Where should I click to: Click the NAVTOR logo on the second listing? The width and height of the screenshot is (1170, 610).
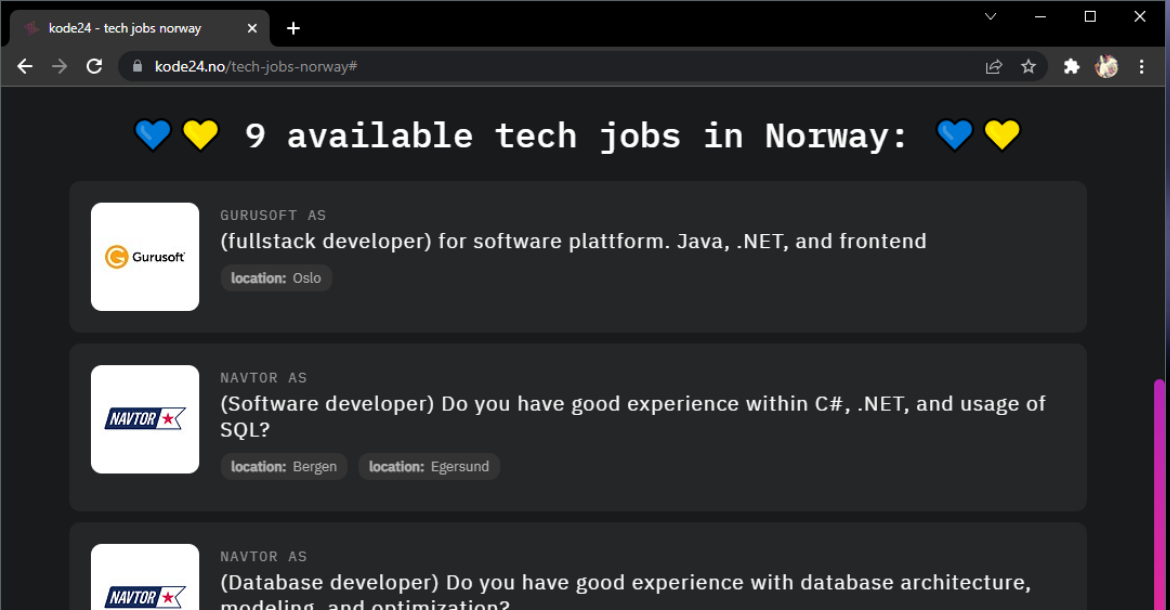pos(144,419)
